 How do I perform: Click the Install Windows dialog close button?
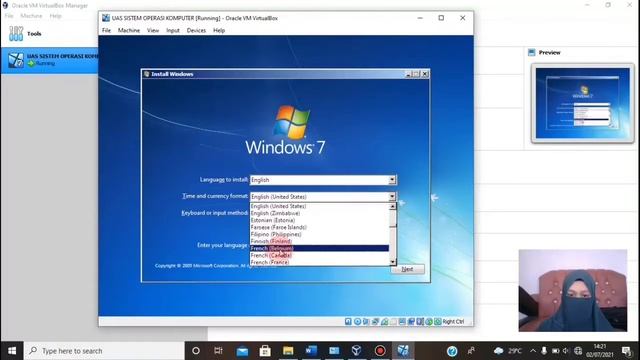[425, 74]
